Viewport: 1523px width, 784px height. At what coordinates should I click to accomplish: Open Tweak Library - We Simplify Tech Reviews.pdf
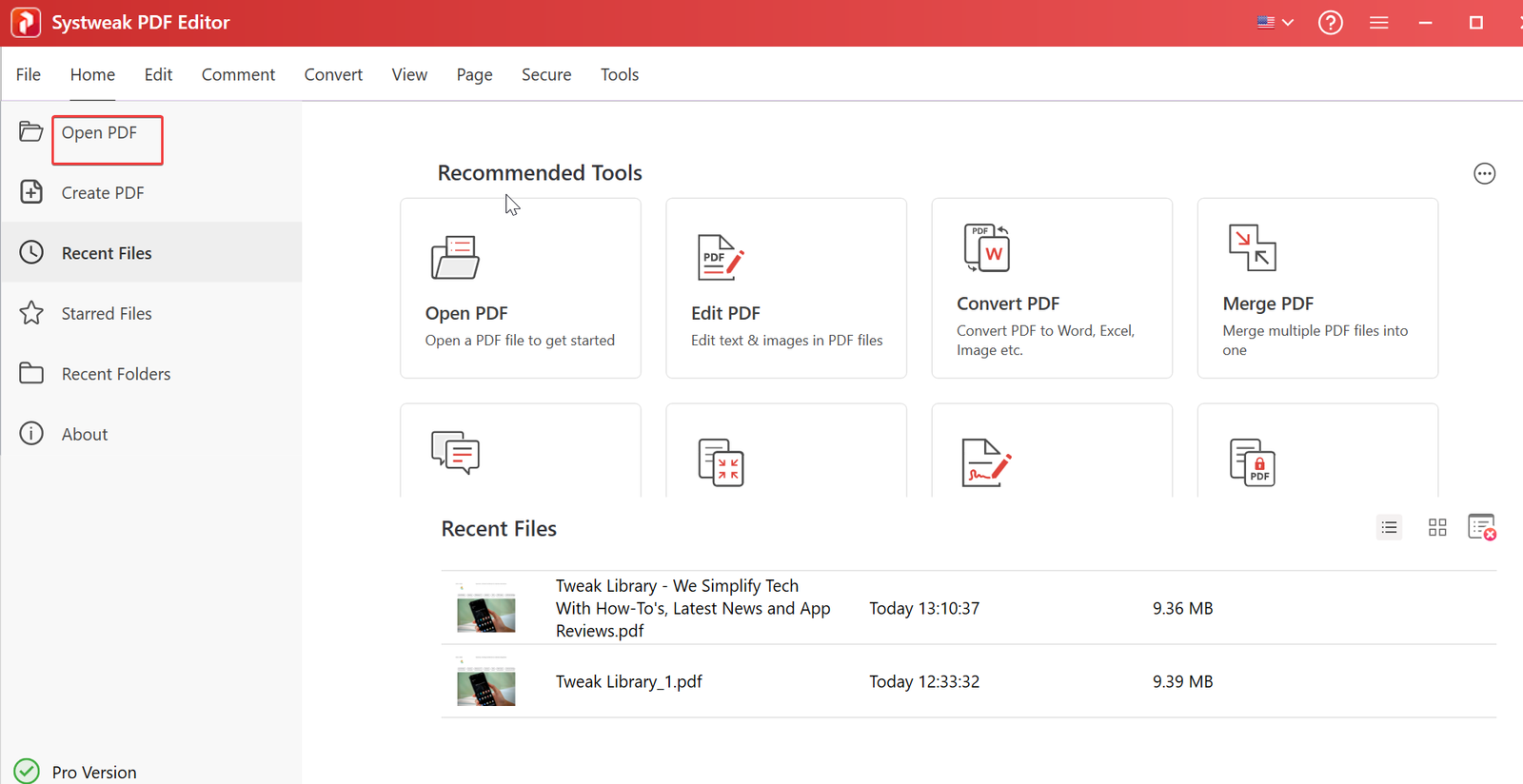(693, 608)
